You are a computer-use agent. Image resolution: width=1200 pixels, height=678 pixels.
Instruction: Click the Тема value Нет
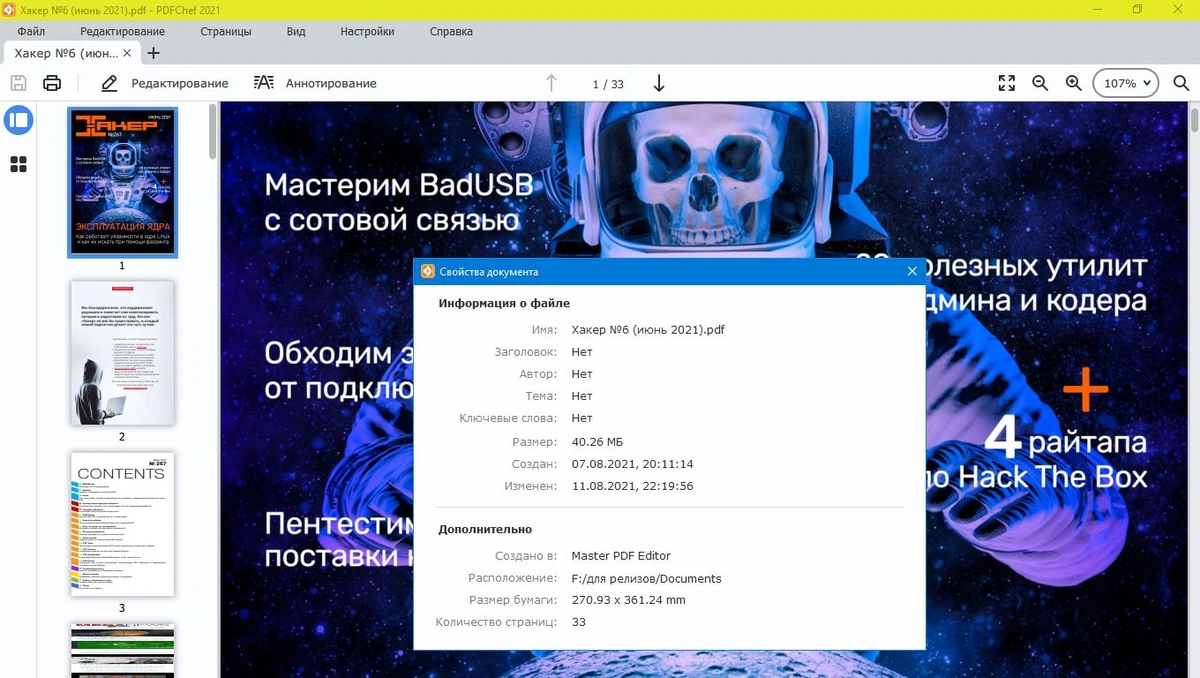[x=582, y=396]
